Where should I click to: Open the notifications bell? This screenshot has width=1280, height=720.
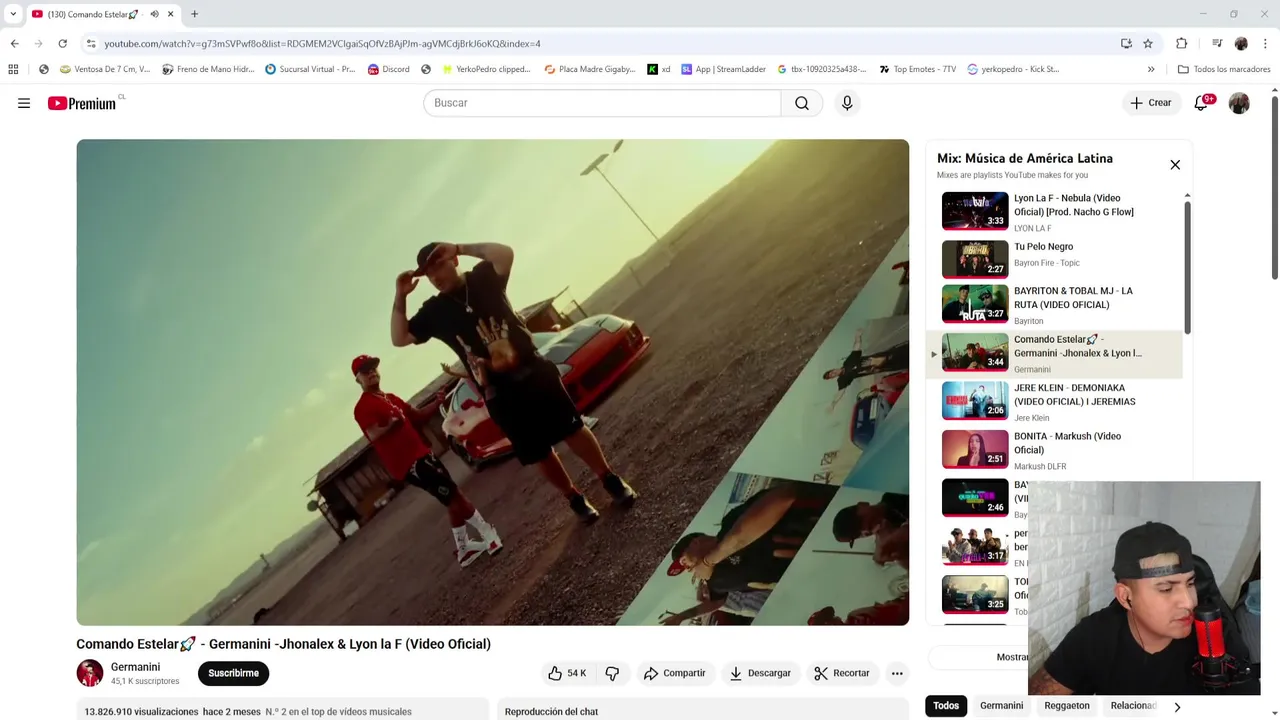[x=1201, y=103]
